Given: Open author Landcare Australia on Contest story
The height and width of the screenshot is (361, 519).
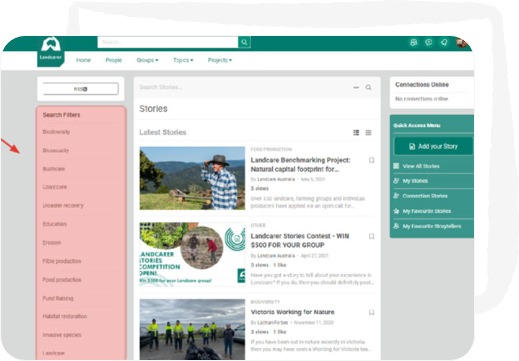Looking at the screenshot, I should (x=276, y=256).
